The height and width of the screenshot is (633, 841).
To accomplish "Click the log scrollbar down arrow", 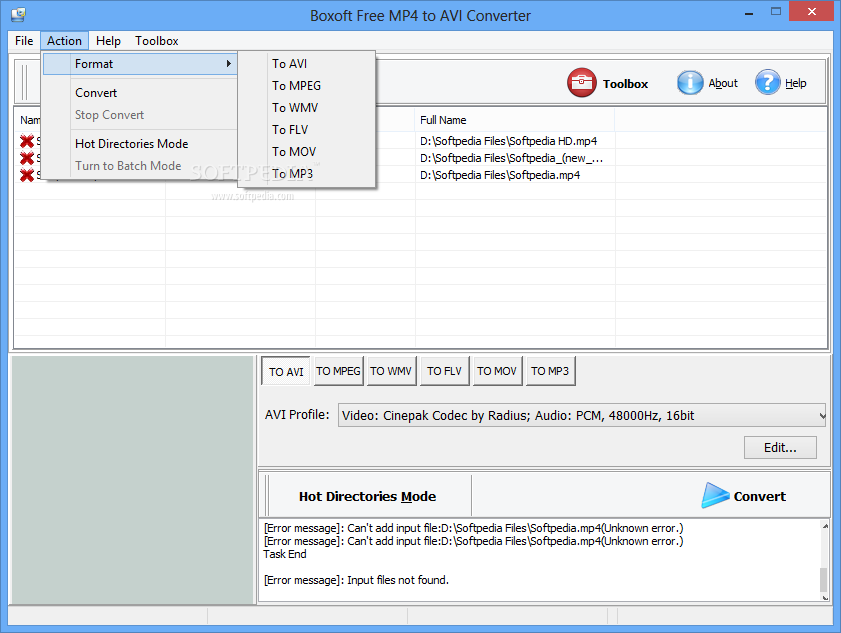I will pyautogui.click(x=825, y=597).
